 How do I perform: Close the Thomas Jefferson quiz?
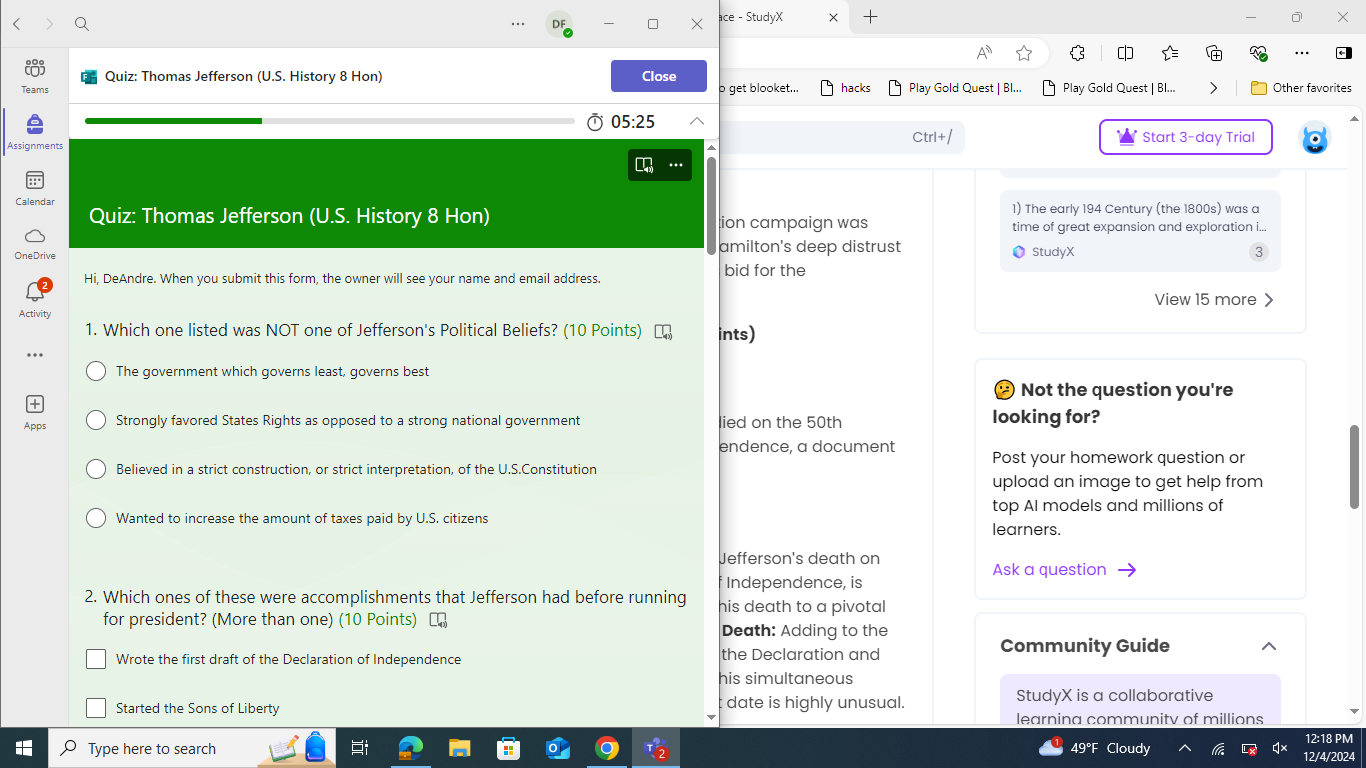pos(659,76)
